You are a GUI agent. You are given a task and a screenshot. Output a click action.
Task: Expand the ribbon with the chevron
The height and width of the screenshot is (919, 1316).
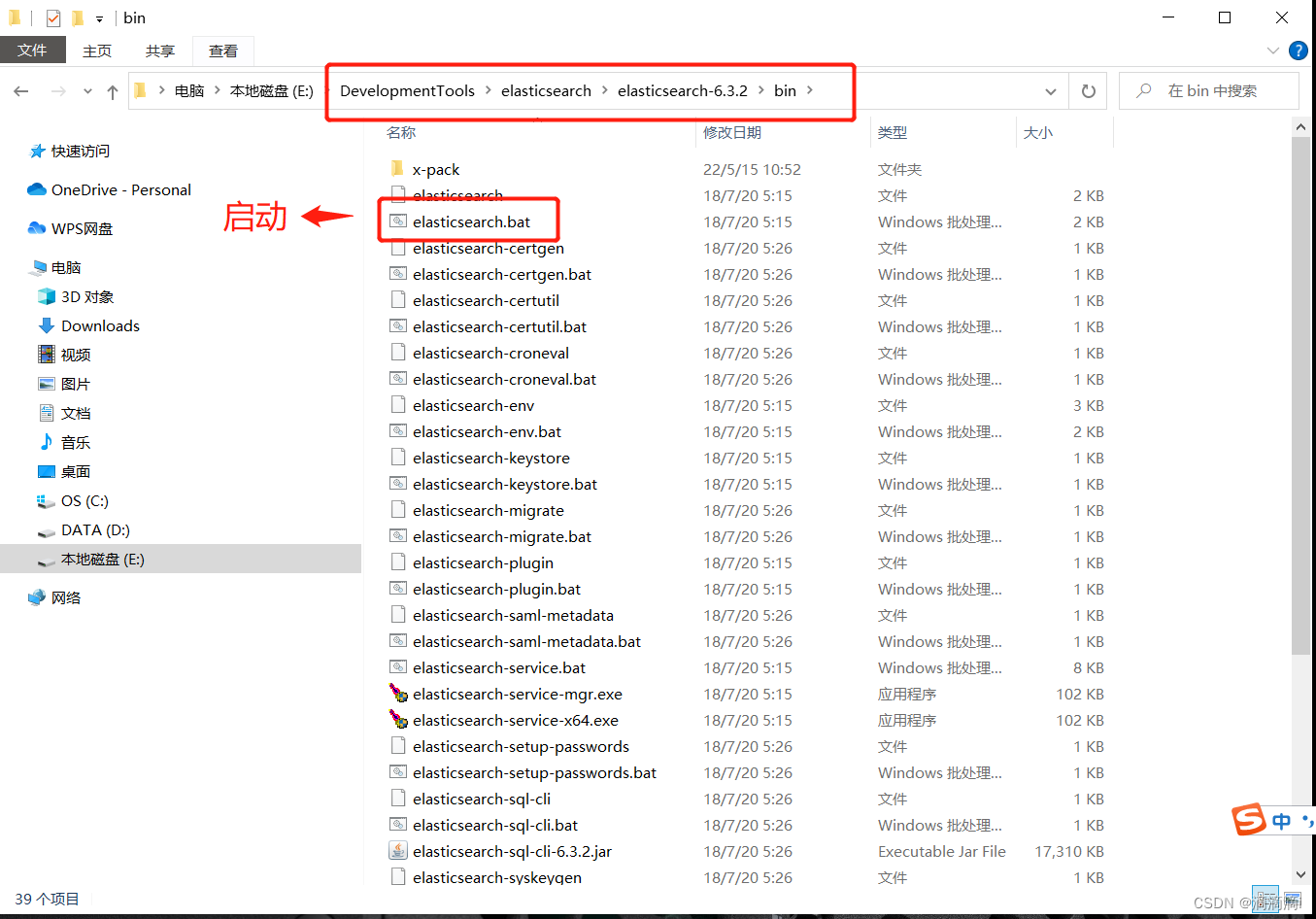click(x=1273, y=50)
